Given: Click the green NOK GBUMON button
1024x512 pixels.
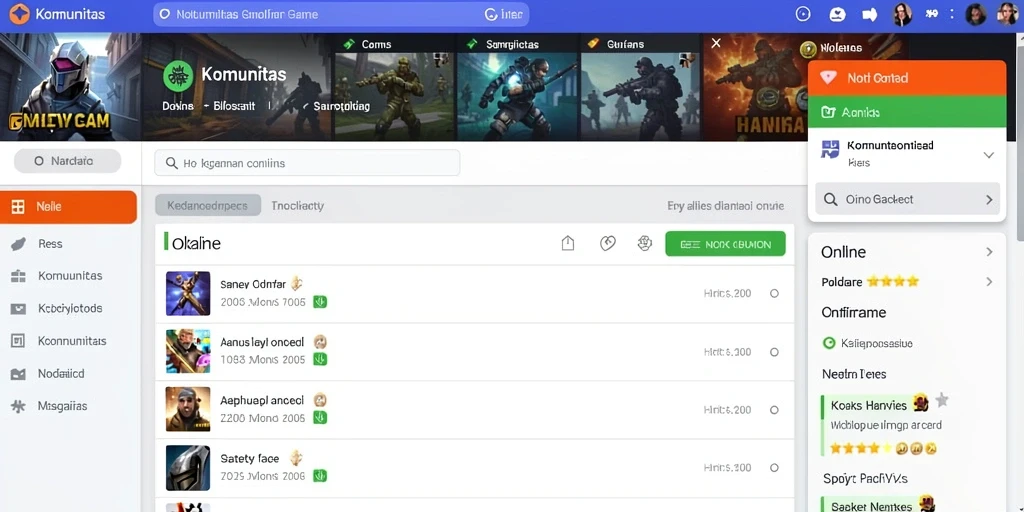Looking at the screenshot, I should point(725,244).
